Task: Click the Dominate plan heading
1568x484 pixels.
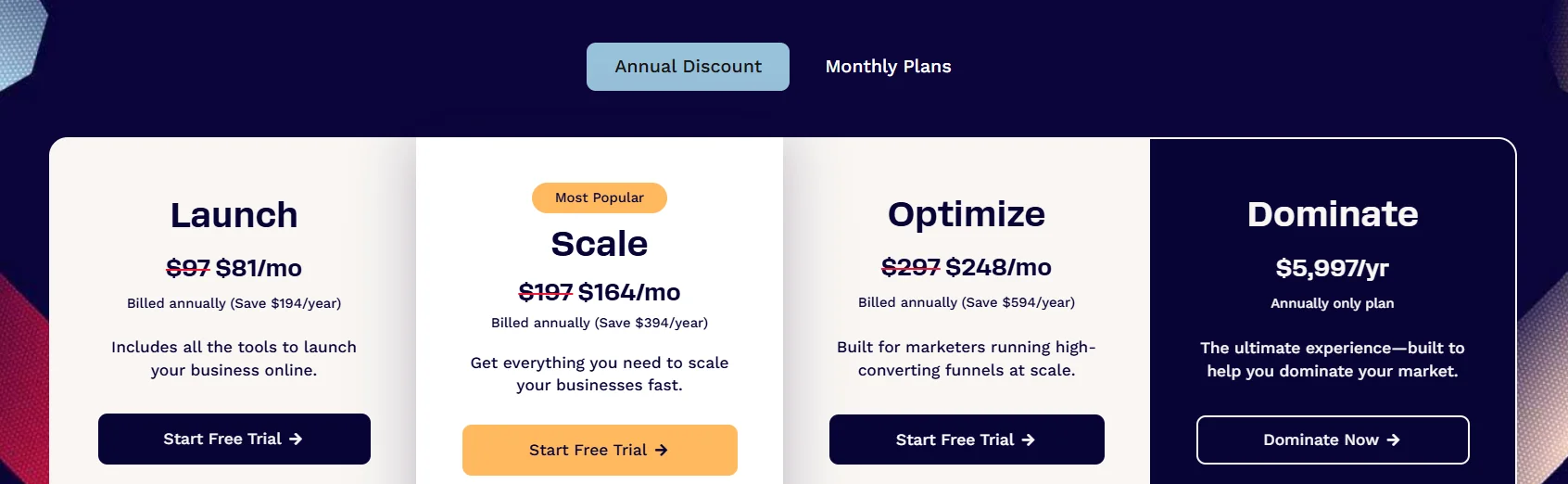Action: click(1332, 214)
